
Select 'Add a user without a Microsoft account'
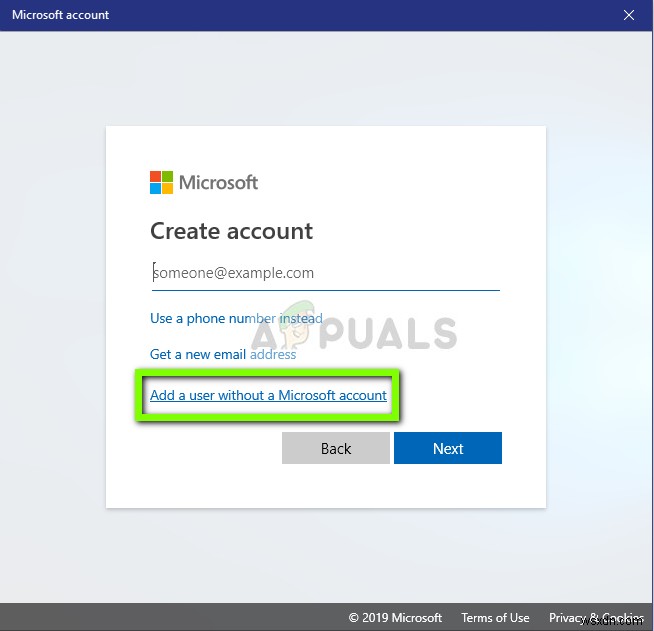point(268,395)
